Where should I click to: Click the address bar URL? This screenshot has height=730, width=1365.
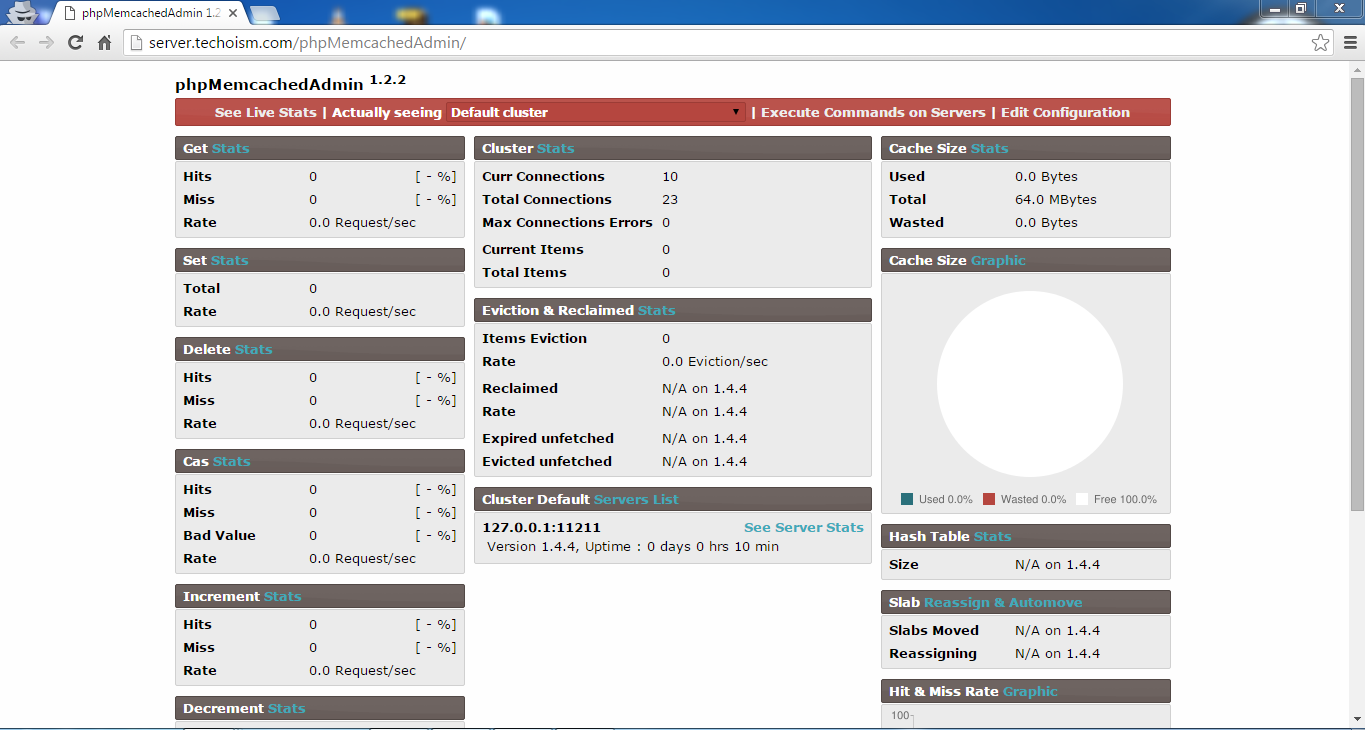tap(307, 43)
